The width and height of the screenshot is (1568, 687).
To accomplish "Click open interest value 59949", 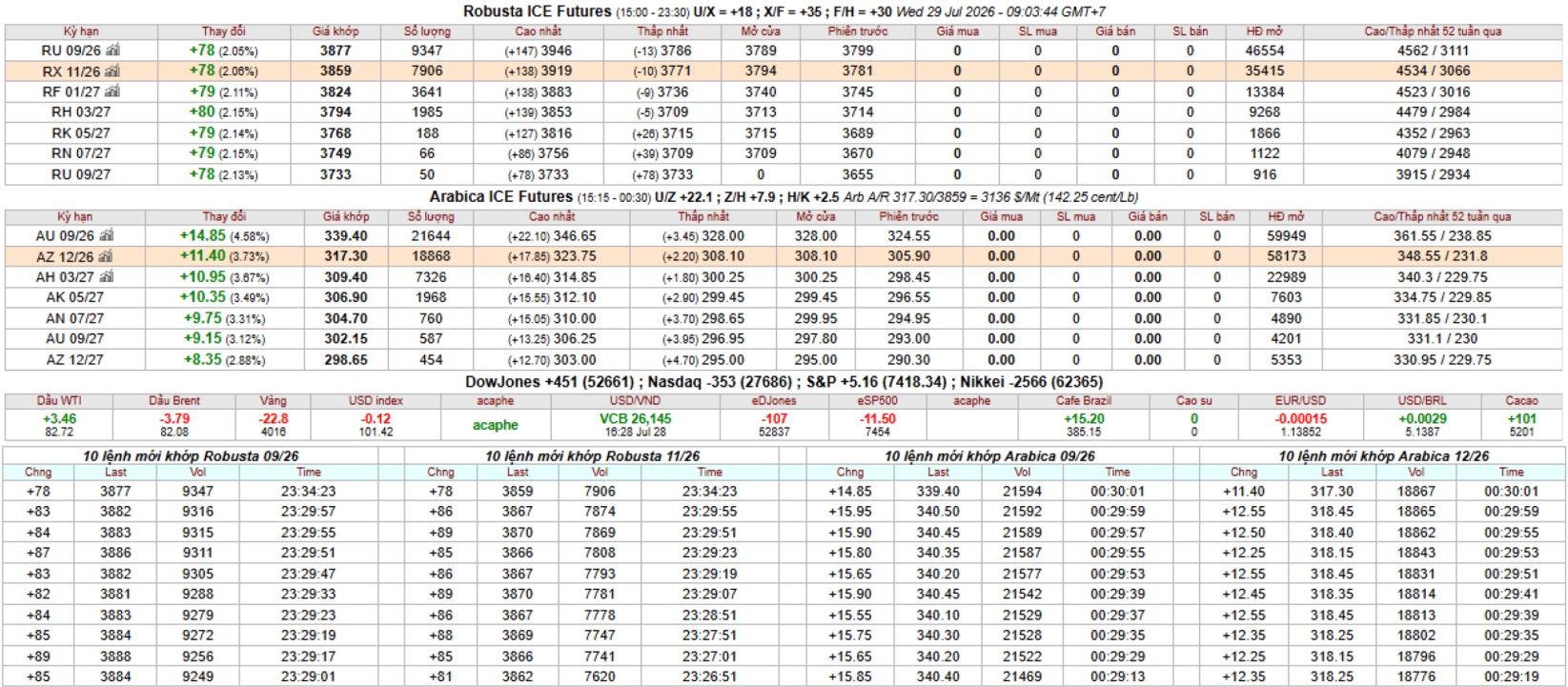I will pyautogui.click(x=1286, y=236).
